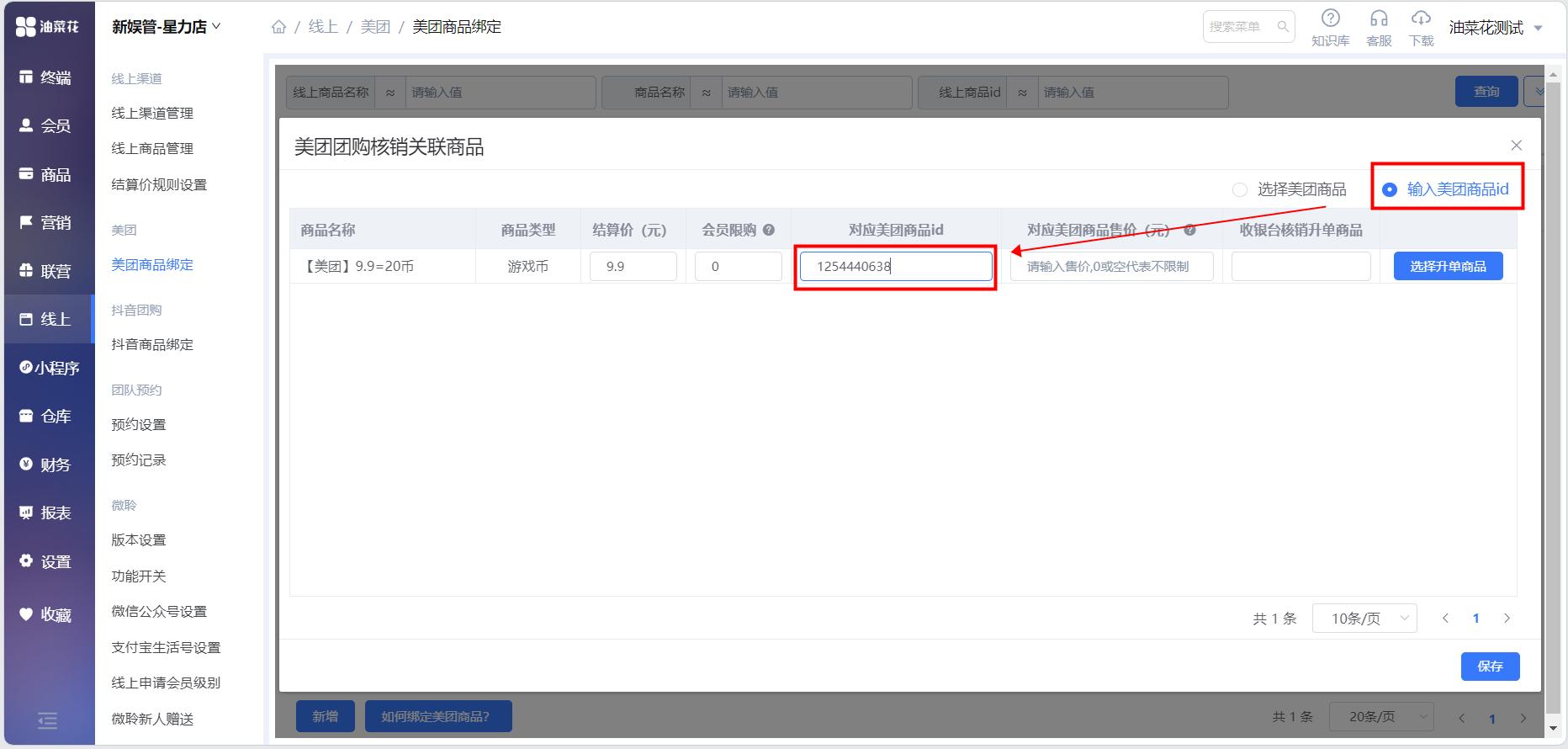This screenshot has width=1568, height=749.
Task: Click the 结算价 input showing 9.9
Action: 633,266
